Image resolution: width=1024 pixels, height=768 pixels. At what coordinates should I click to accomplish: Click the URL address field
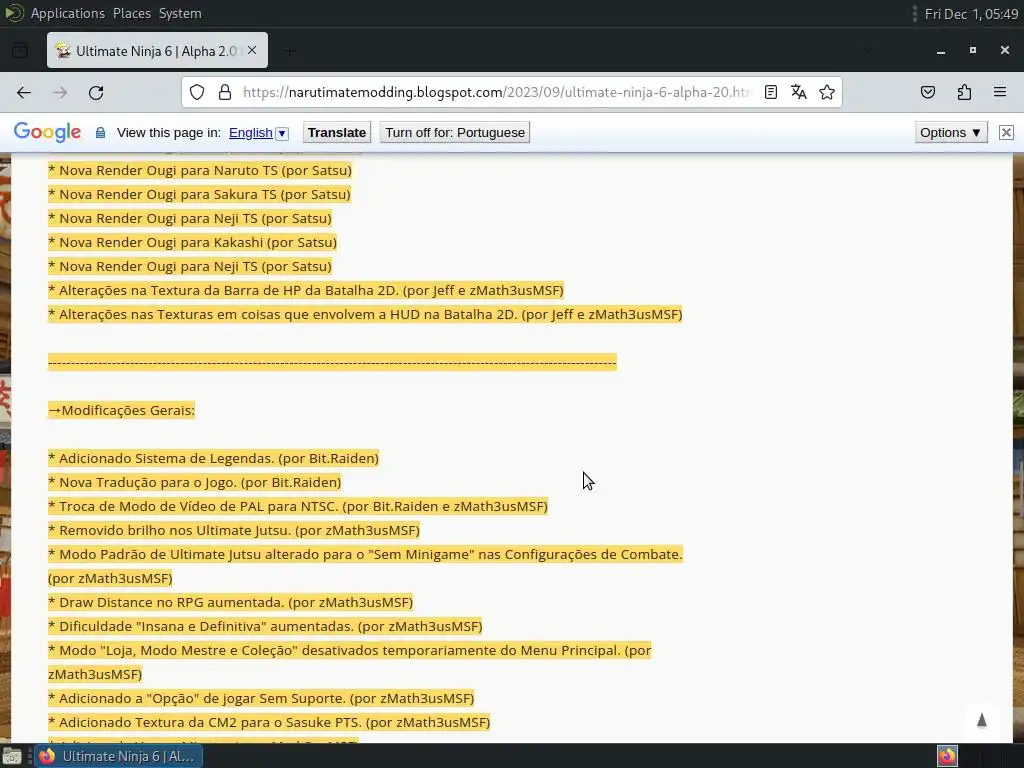[x=496, y=92]
